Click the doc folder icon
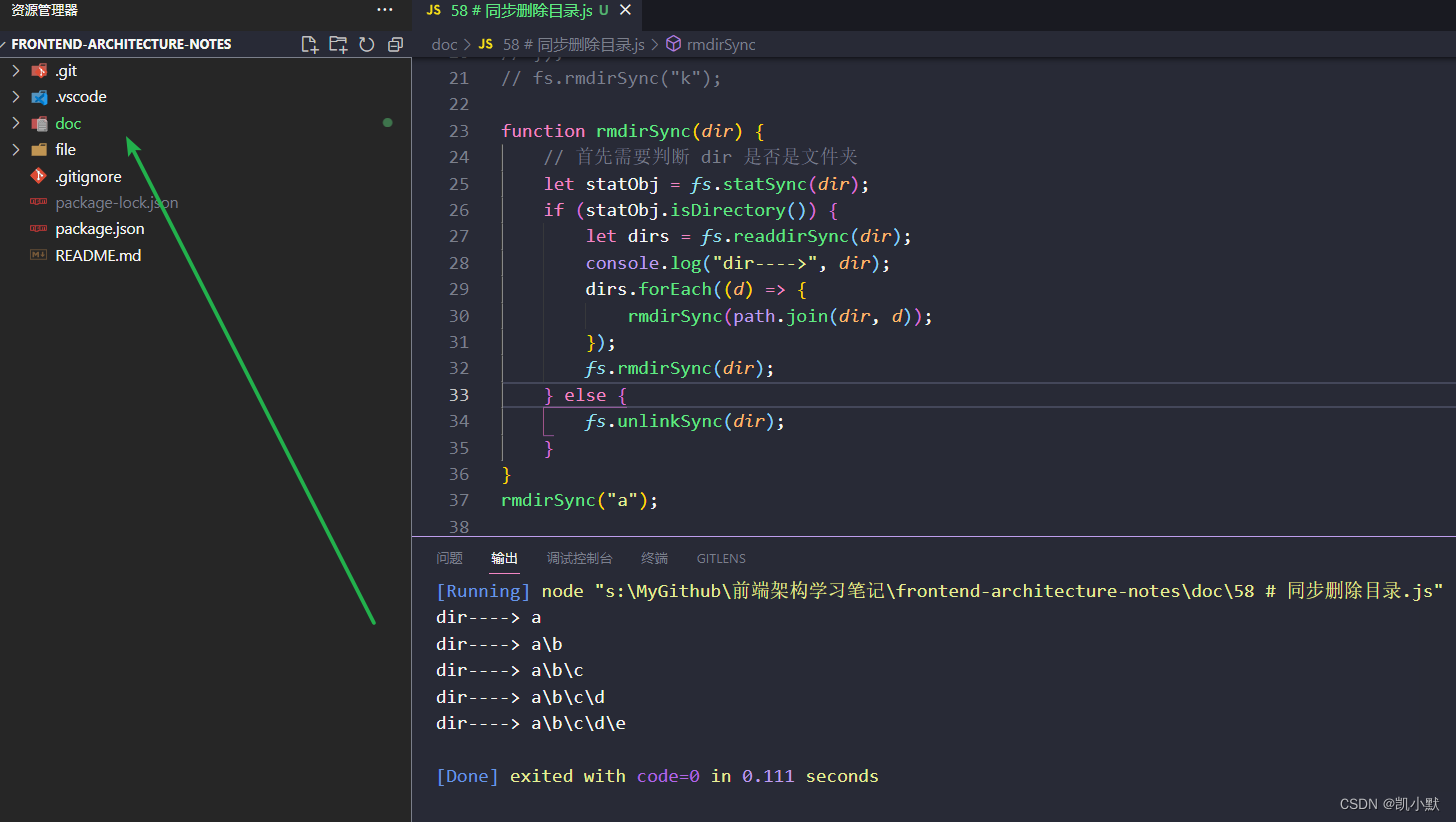The width and height of the screenshot is (1456, 822). tap(39, 123)
